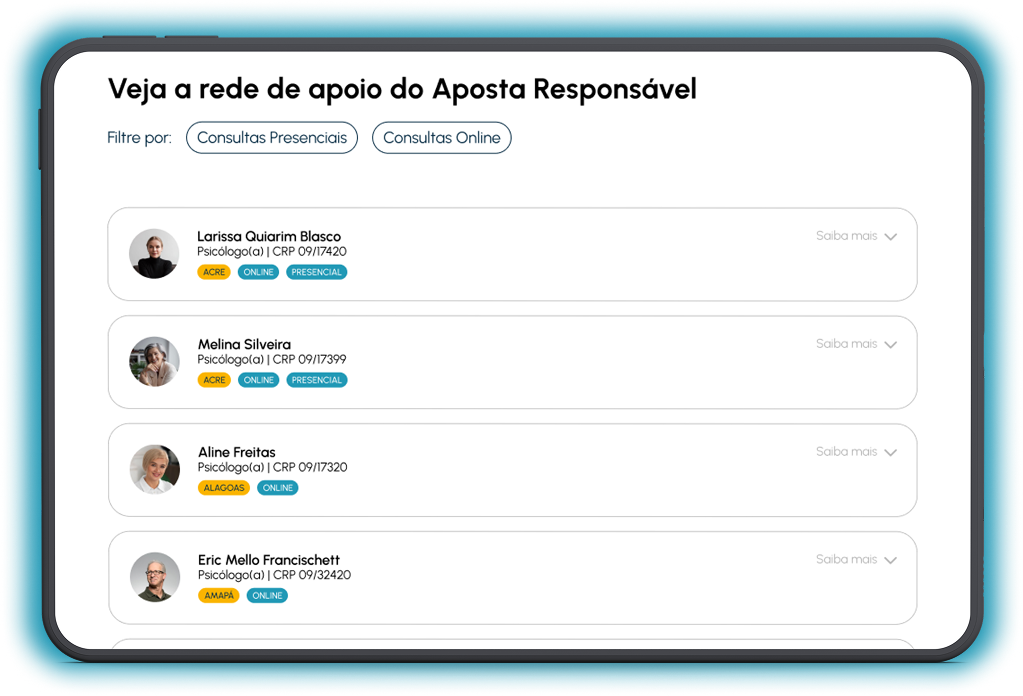Click the ONLINE badge on Eric's card
This screenshot has width=1023, height=696.
click(267, 595)
